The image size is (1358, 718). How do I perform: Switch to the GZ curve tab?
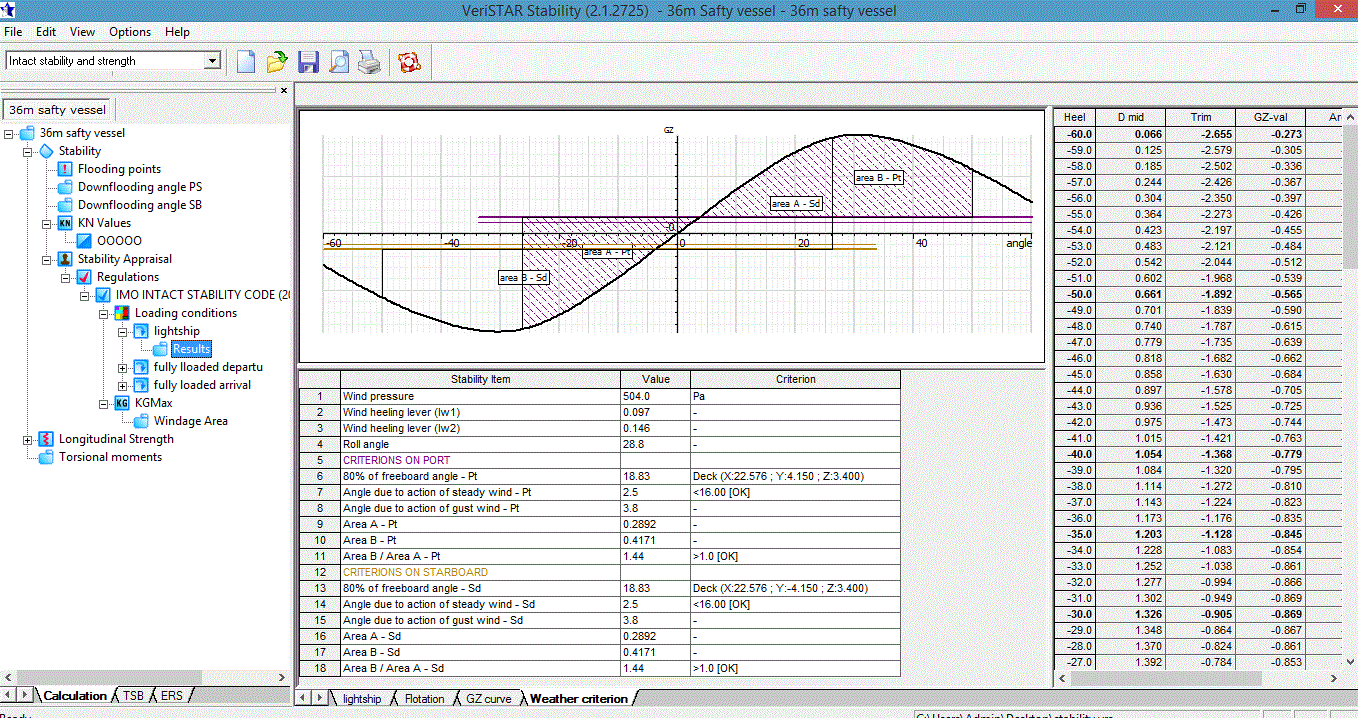[490, 699]
